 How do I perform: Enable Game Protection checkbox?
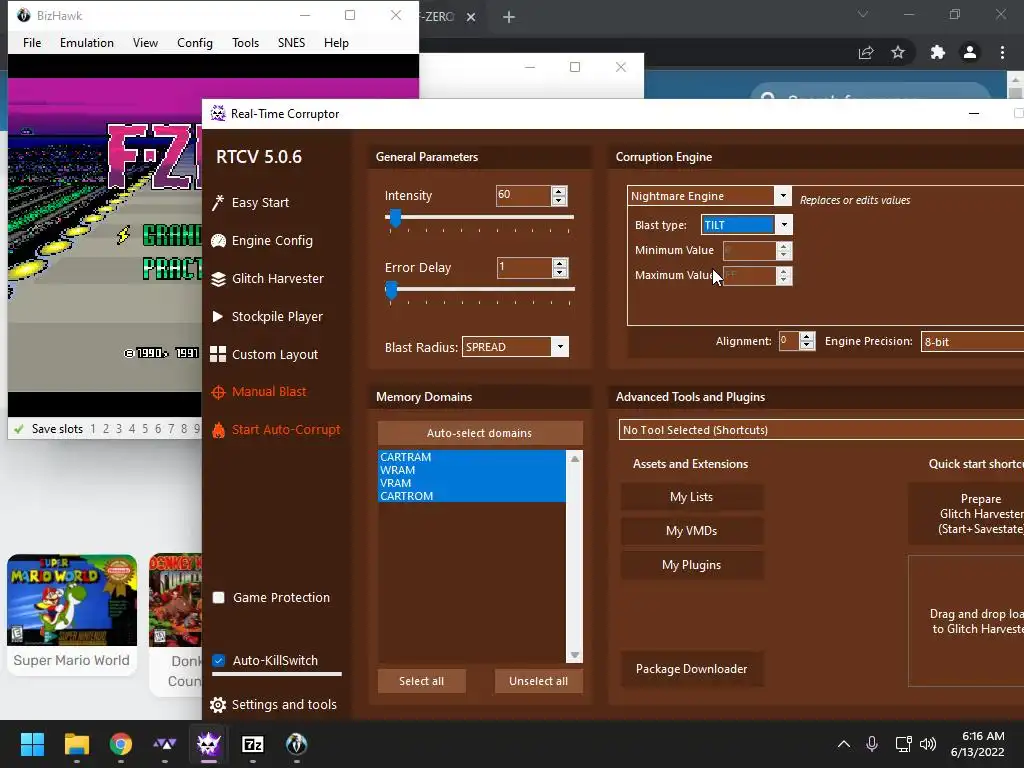(x=219, y=598)
